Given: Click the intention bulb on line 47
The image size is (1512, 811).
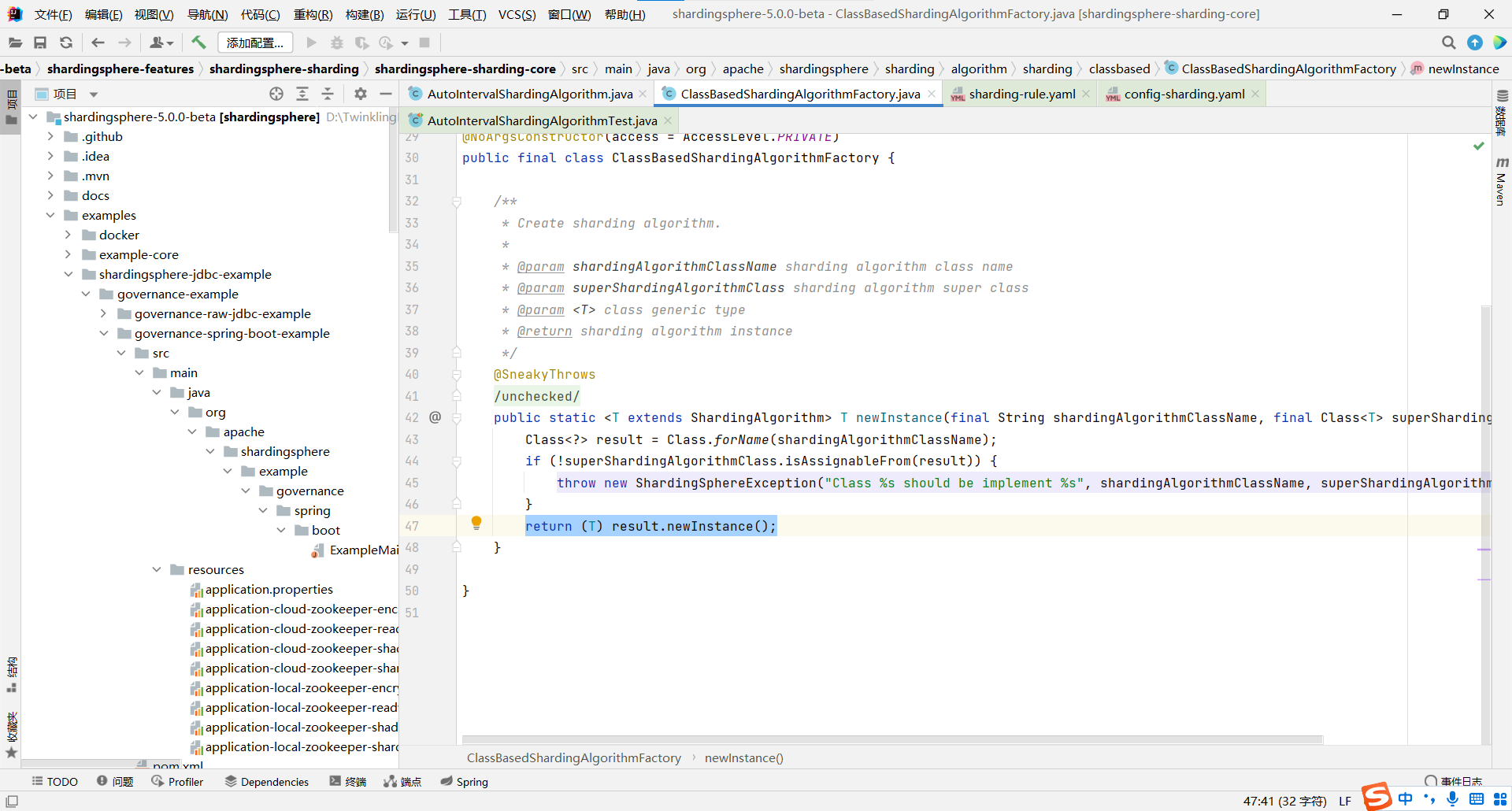Looking at the screenshot, I should coord(476,522).
